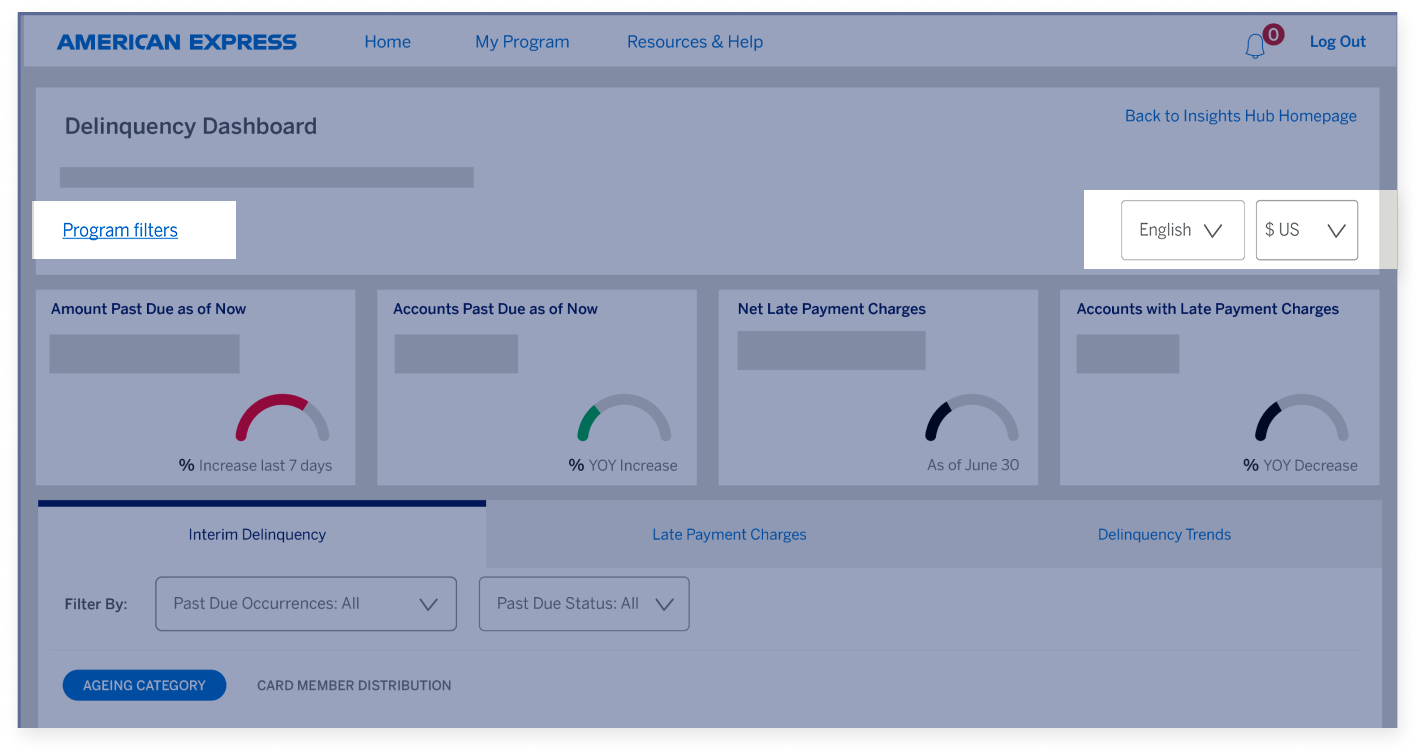Switch to CARD MEMBER DISTRIBUTION view
The width and height of the screenshot is (1421, 756).
pyautogui.click(x=354, y=685)
